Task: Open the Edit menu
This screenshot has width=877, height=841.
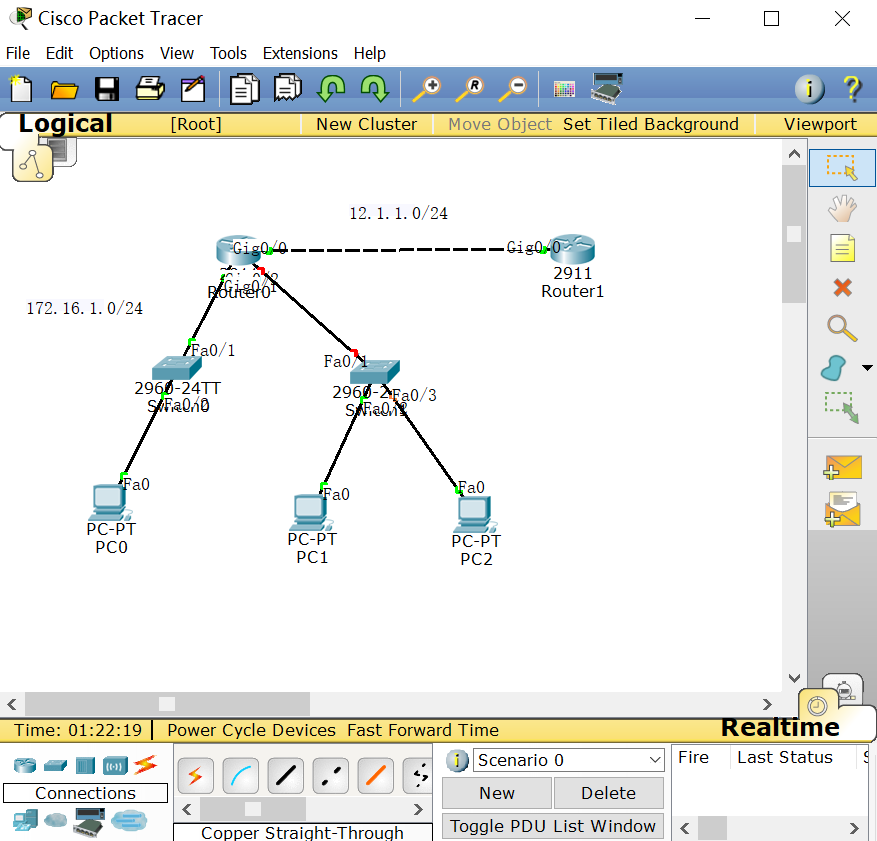Action: coord(59,53)
